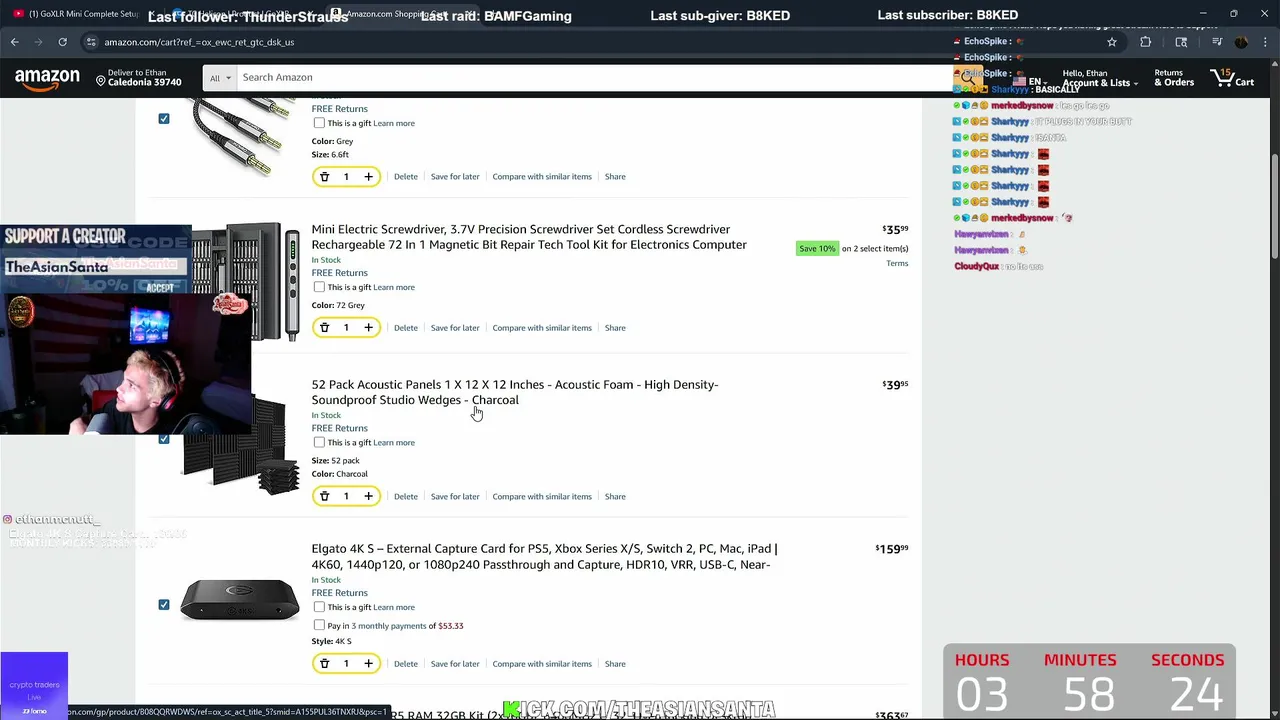
Task: Open the Amazon cart icon
Action: (x=1232, y=78)
